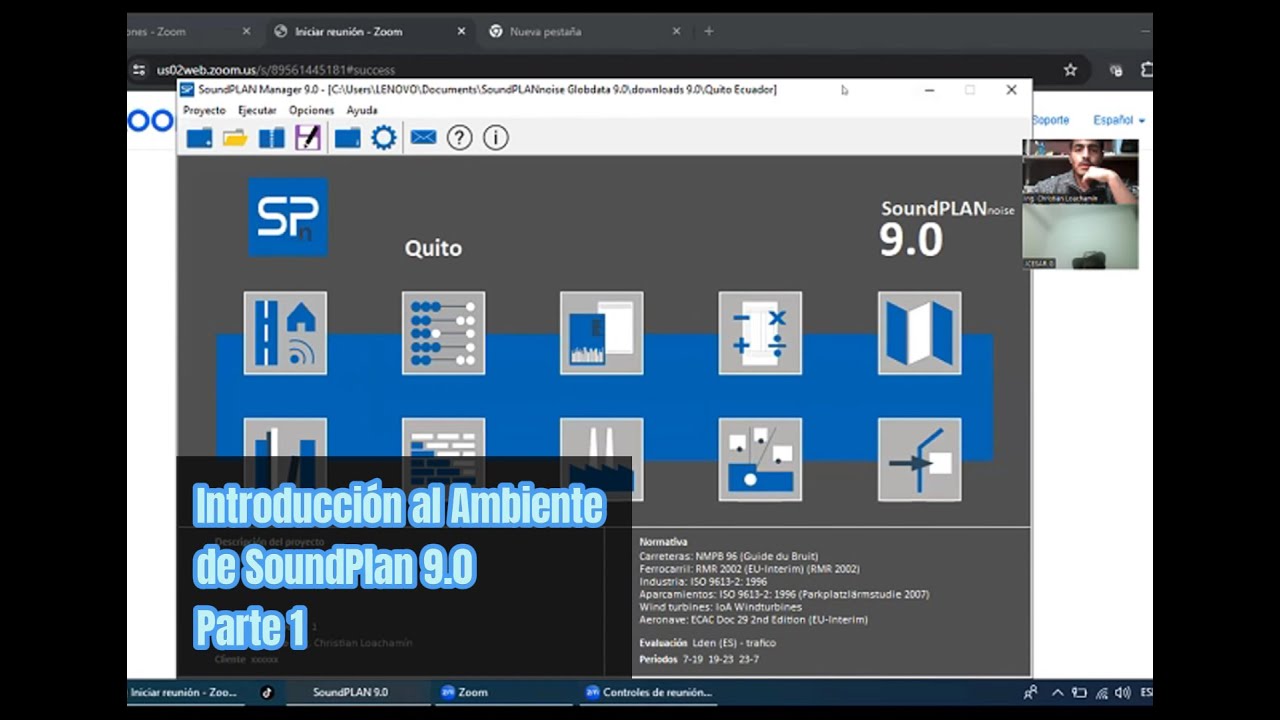
Task: Expand the Español language dropdown
Action: coord(1118,120)
